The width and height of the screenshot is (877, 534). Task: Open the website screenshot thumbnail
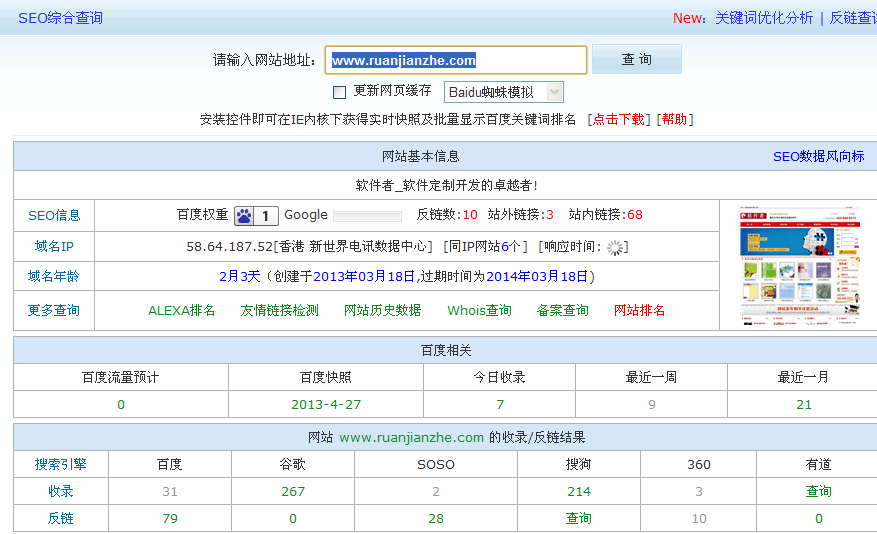[x=799, y=266]
